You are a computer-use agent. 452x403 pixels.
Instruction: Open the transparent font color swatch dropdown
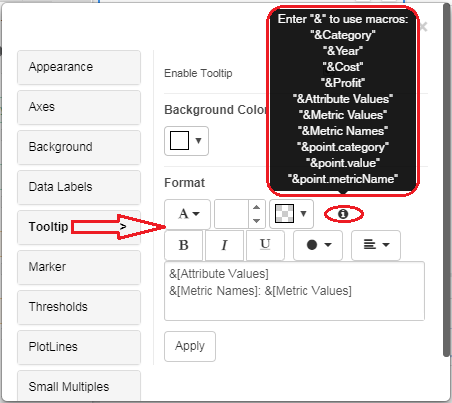tap(291, 214)
